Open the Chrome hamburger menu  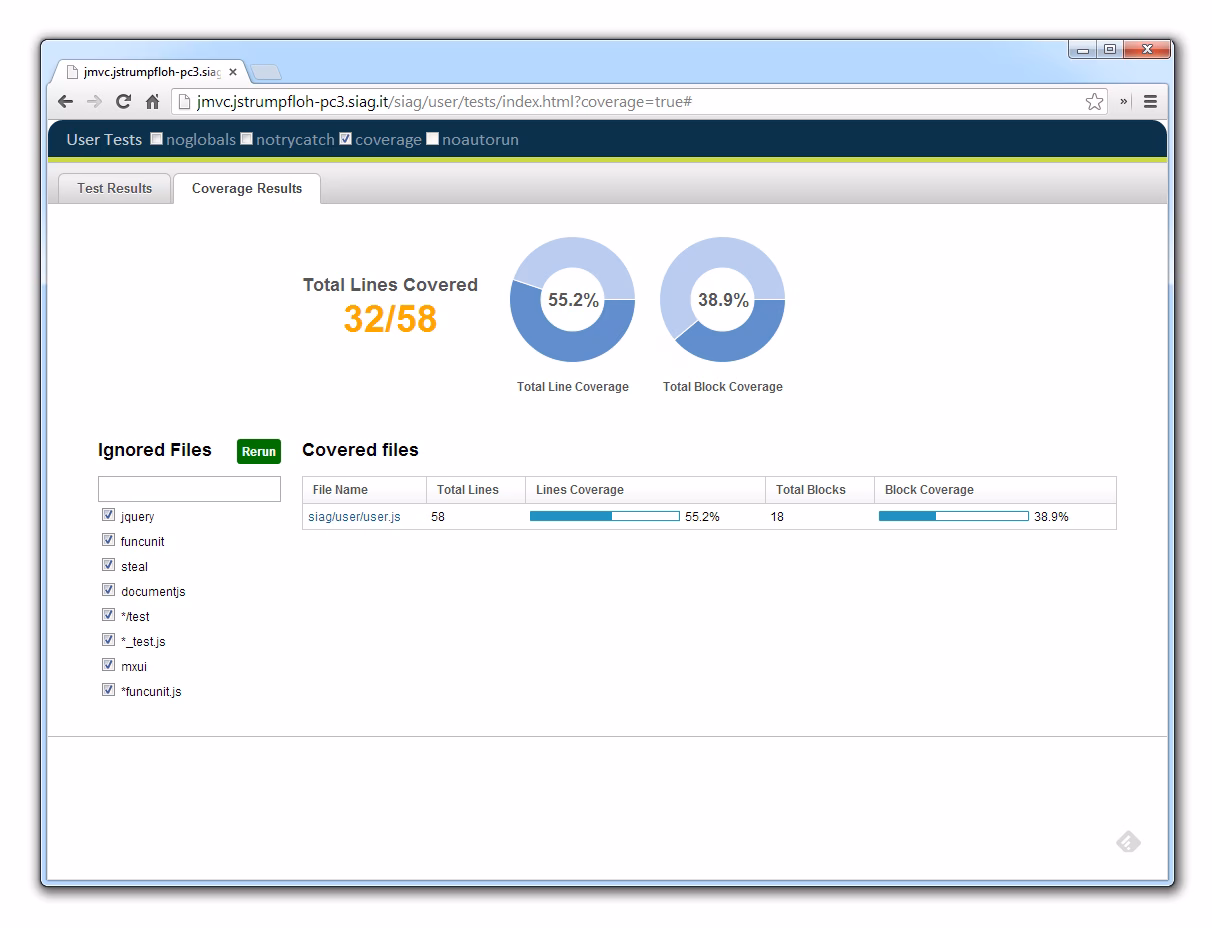coord(1150,101)
